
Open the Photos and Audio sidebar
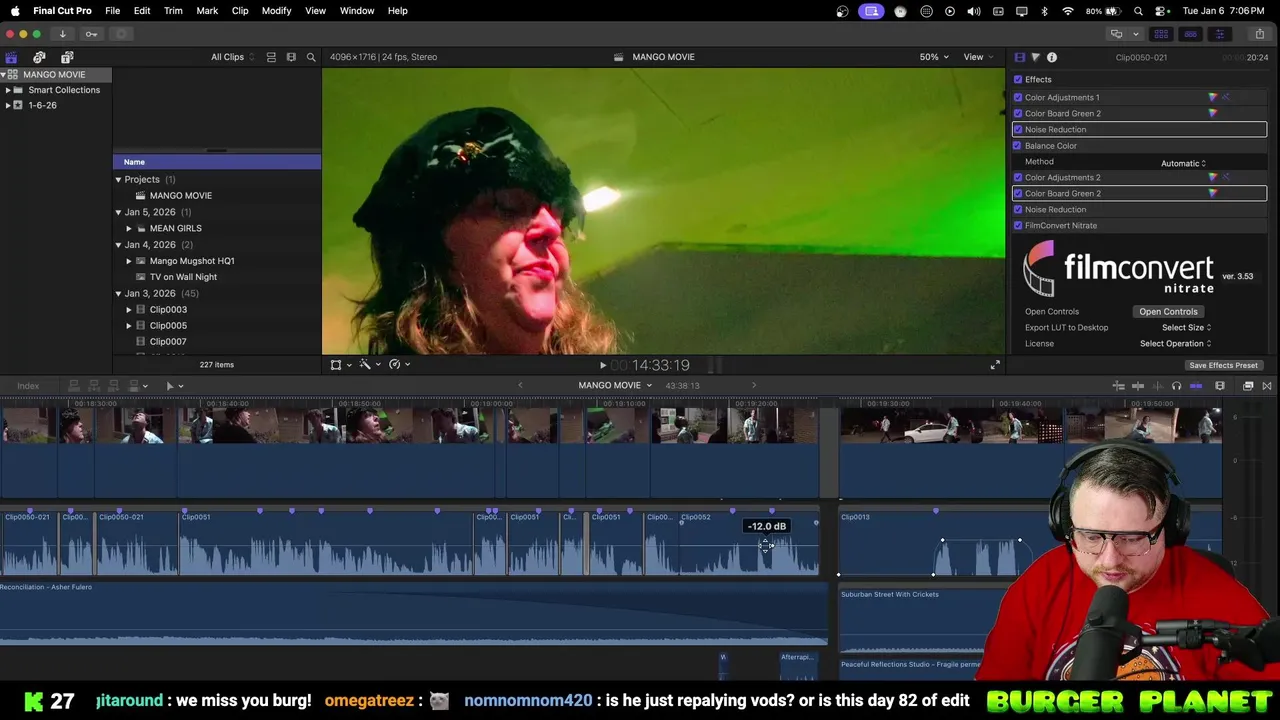(x=39, y=57)
